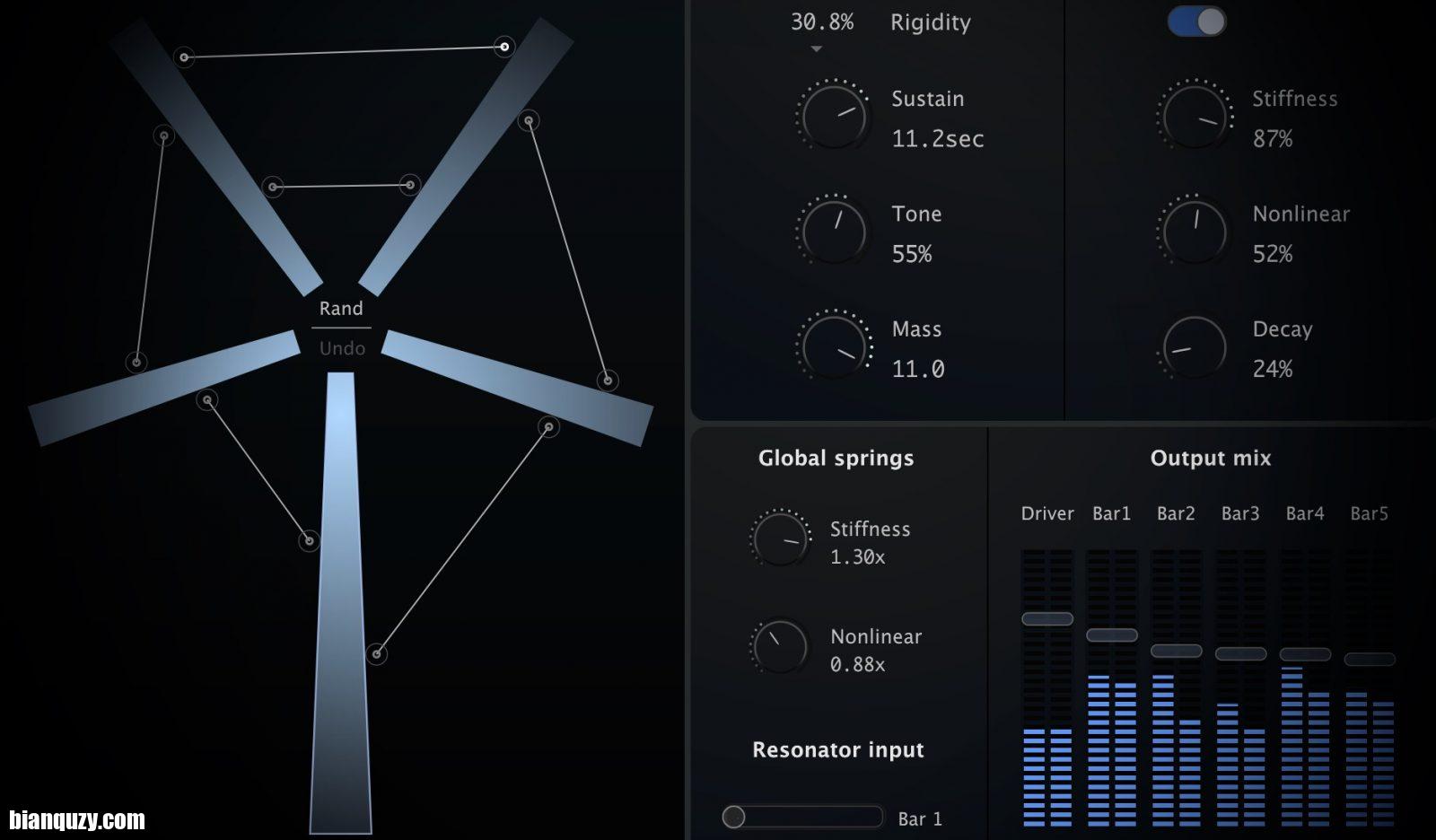The image size is (1436, 840).
Task: Click the Resonator input slider handle
Action: 734,817
